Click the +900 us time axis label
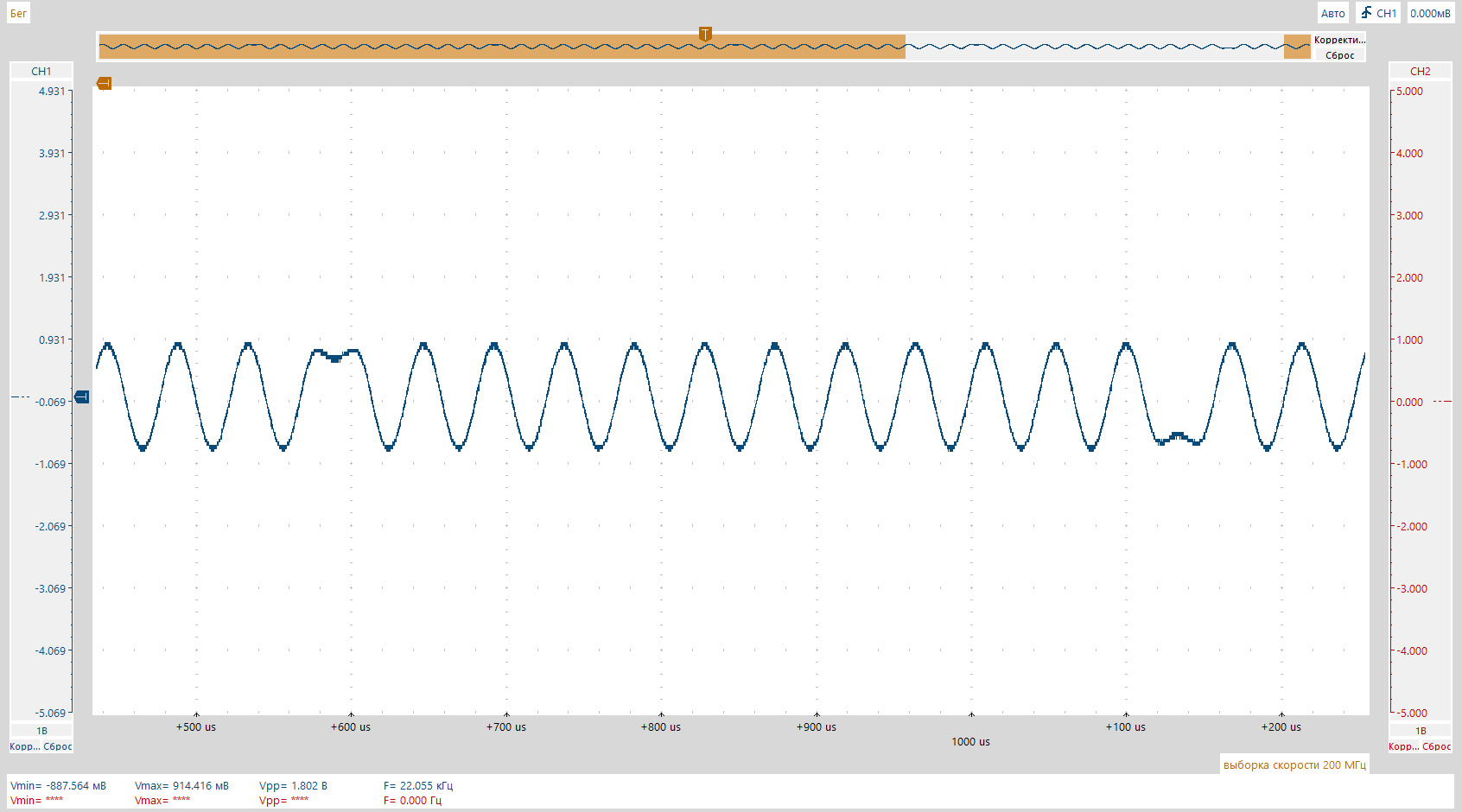The width and height of the screenshot is (1462, 812). tap(817, 727)
